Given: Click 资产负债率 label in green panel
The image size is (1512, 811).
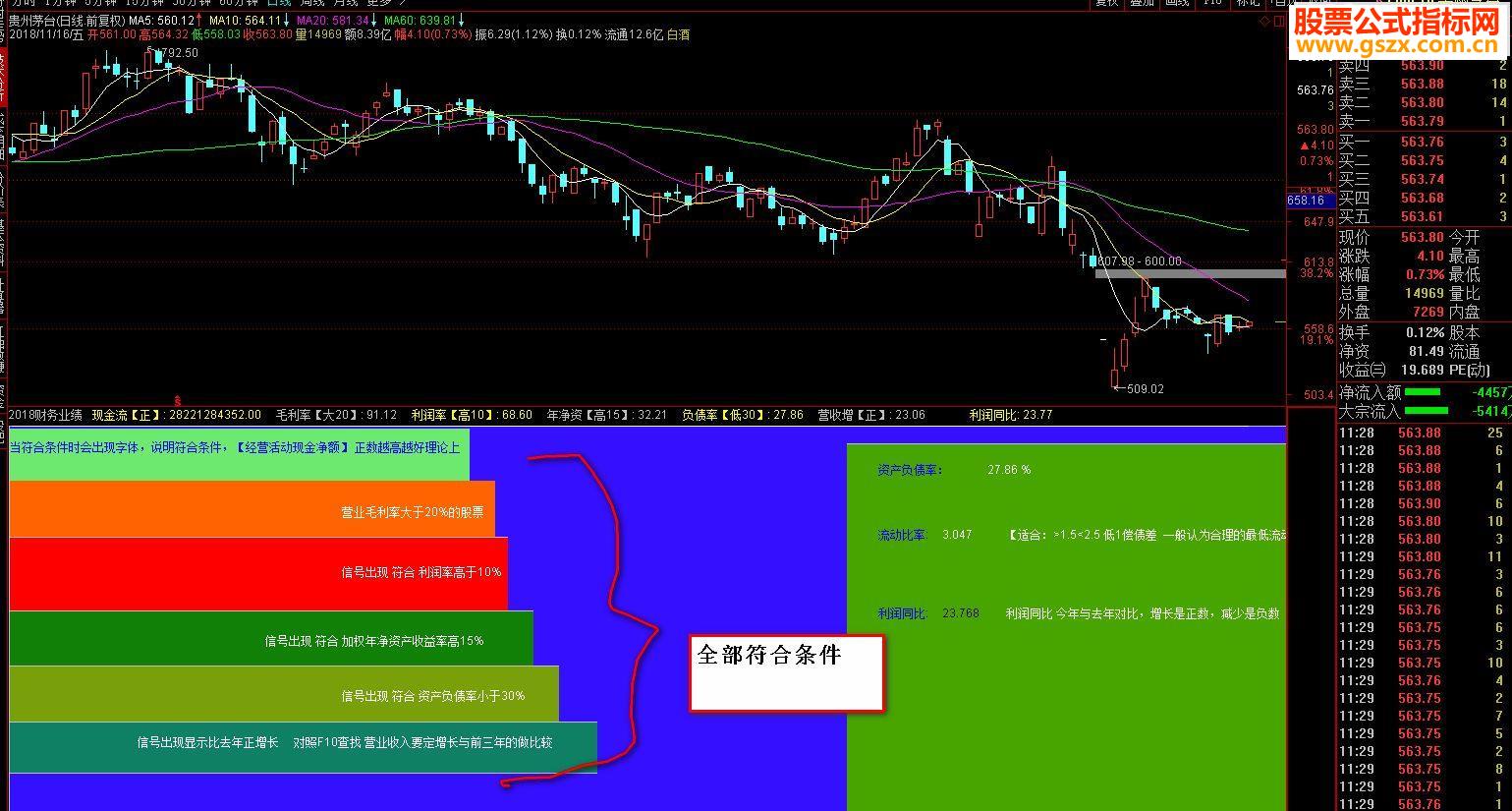Looking at the screenshot, I should (910, 471).
